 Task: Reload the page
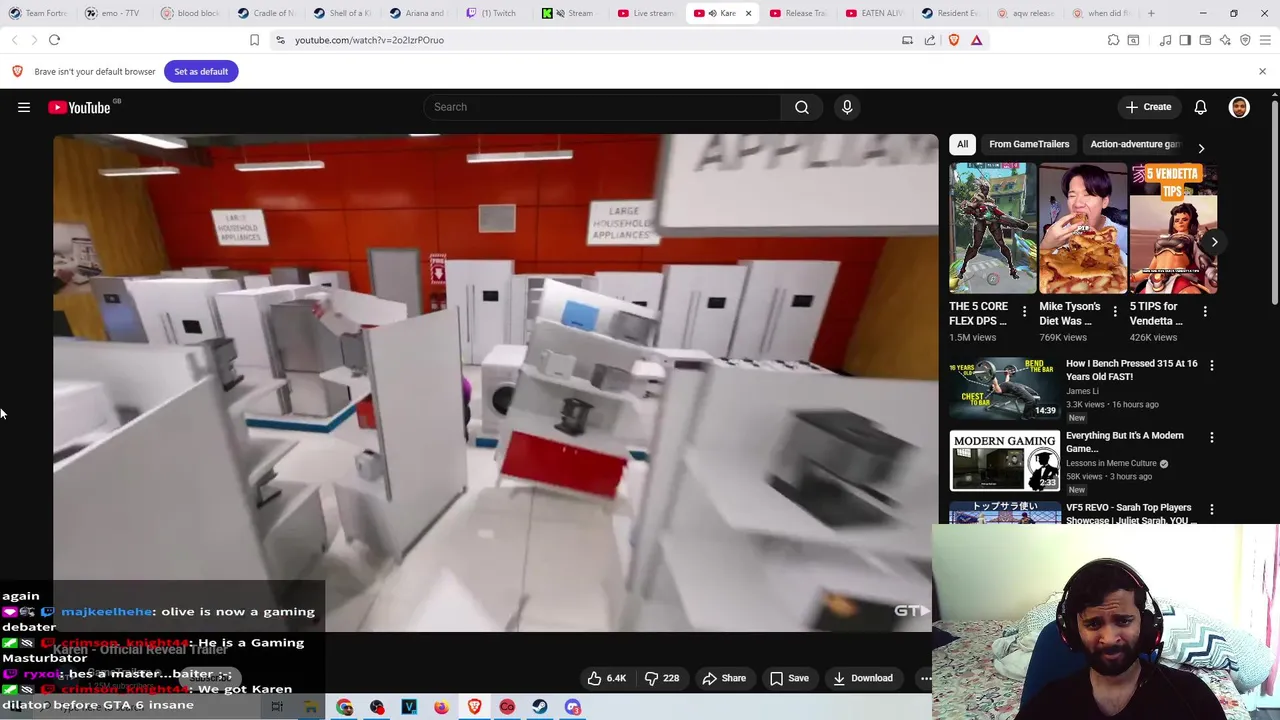54,40
